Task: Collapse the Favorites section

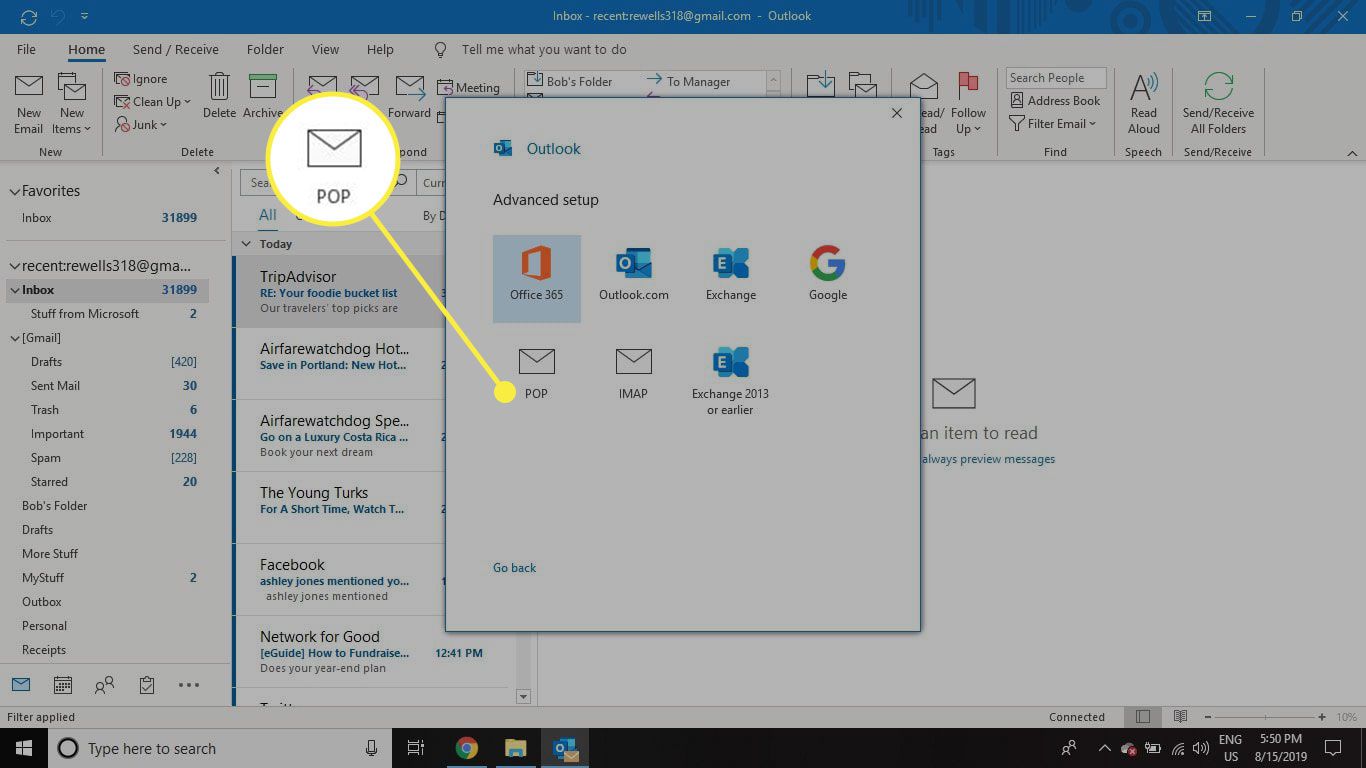Action: pos(14,191)
